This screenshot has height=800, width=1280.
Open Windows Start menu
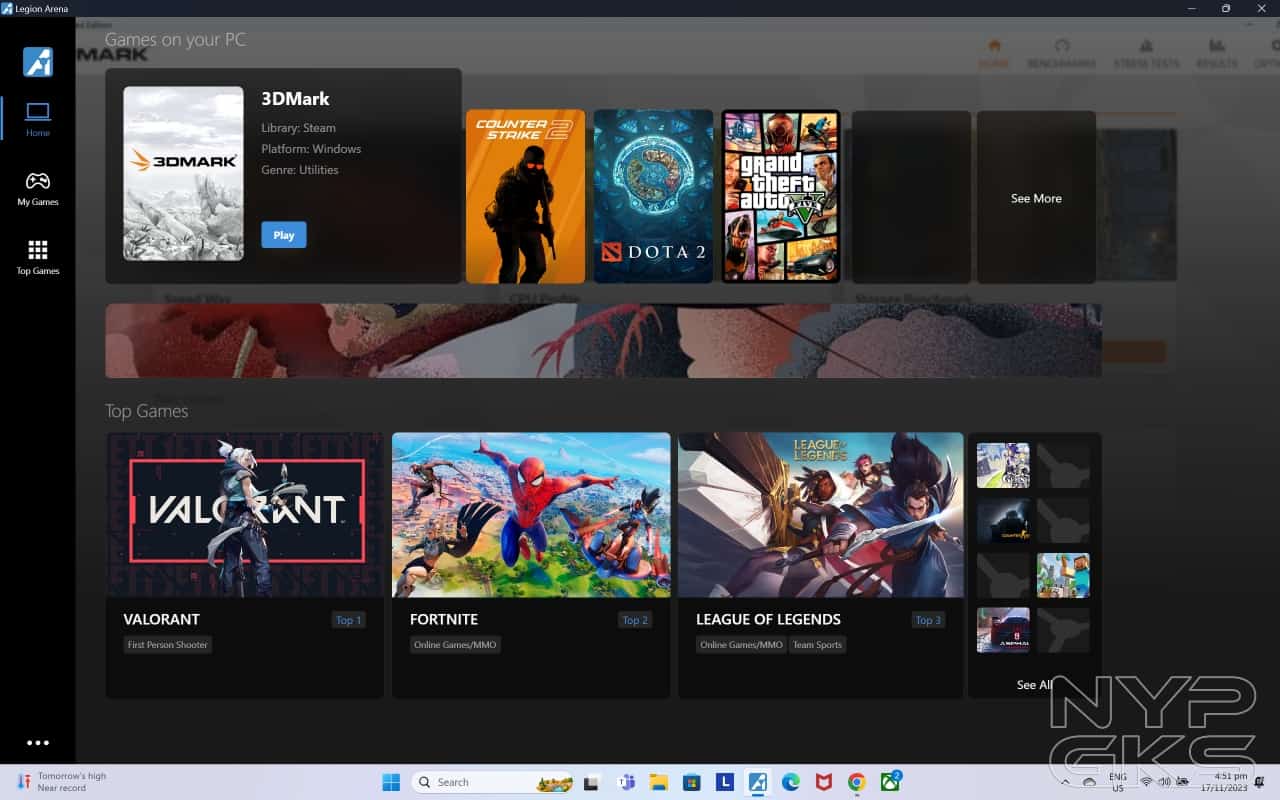[x=391, y=782]
